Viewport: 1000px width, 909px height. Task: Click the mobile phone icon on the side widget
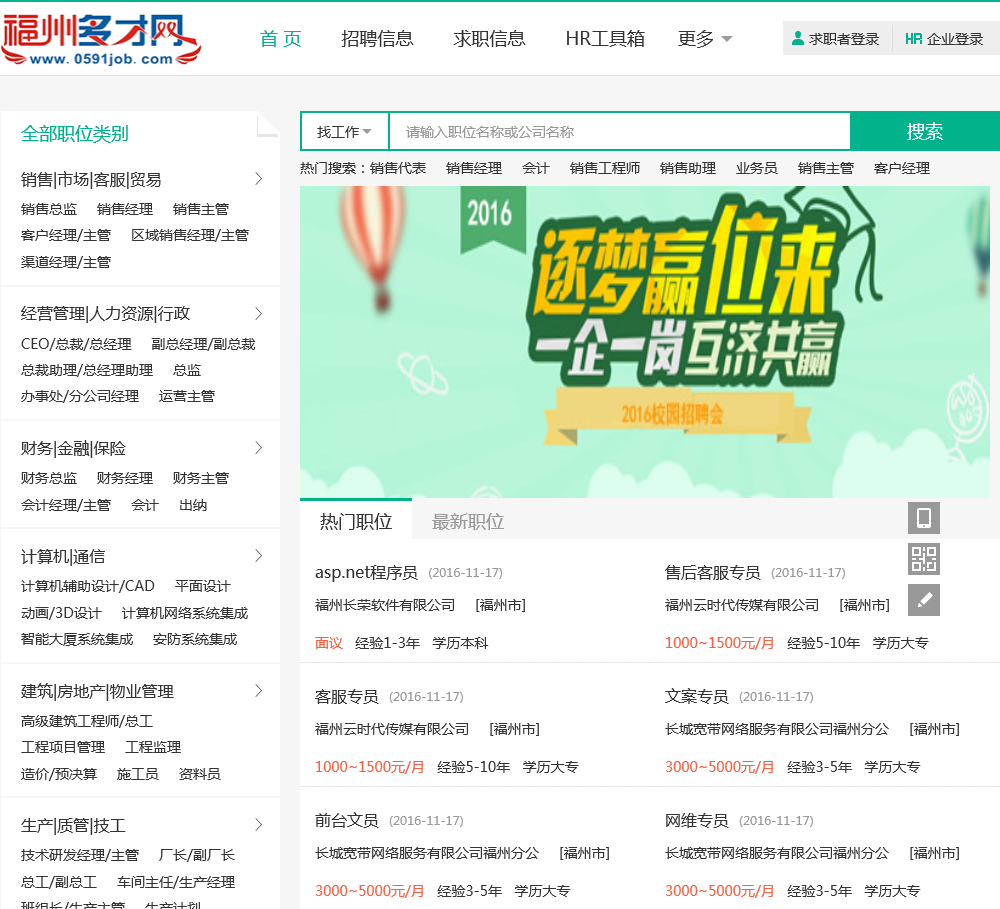pyautogui.click(x=923, y=517)
